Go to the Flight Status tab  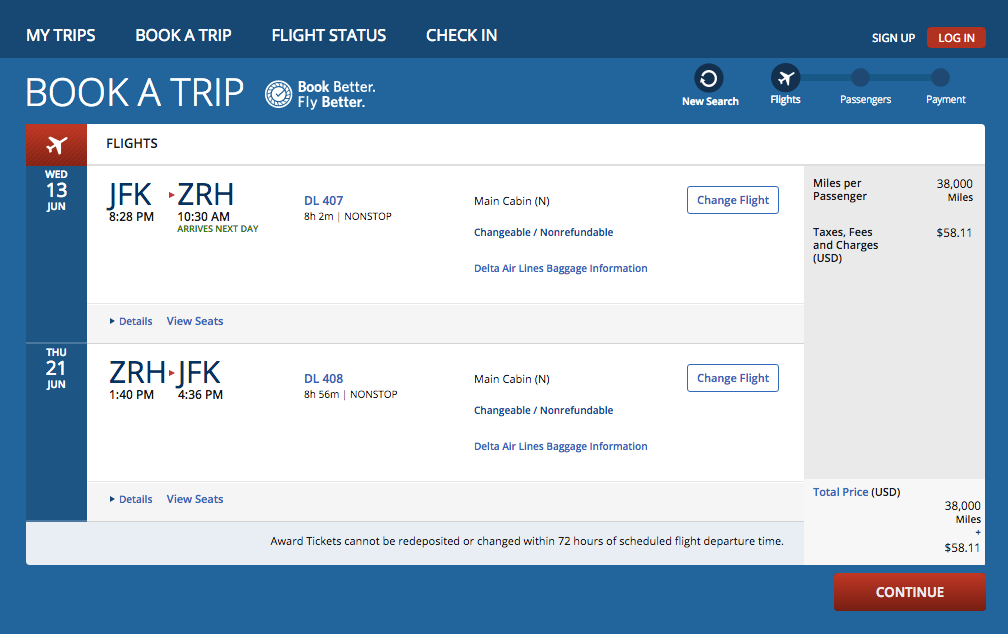pyautogui.click(x=329, y=35)
